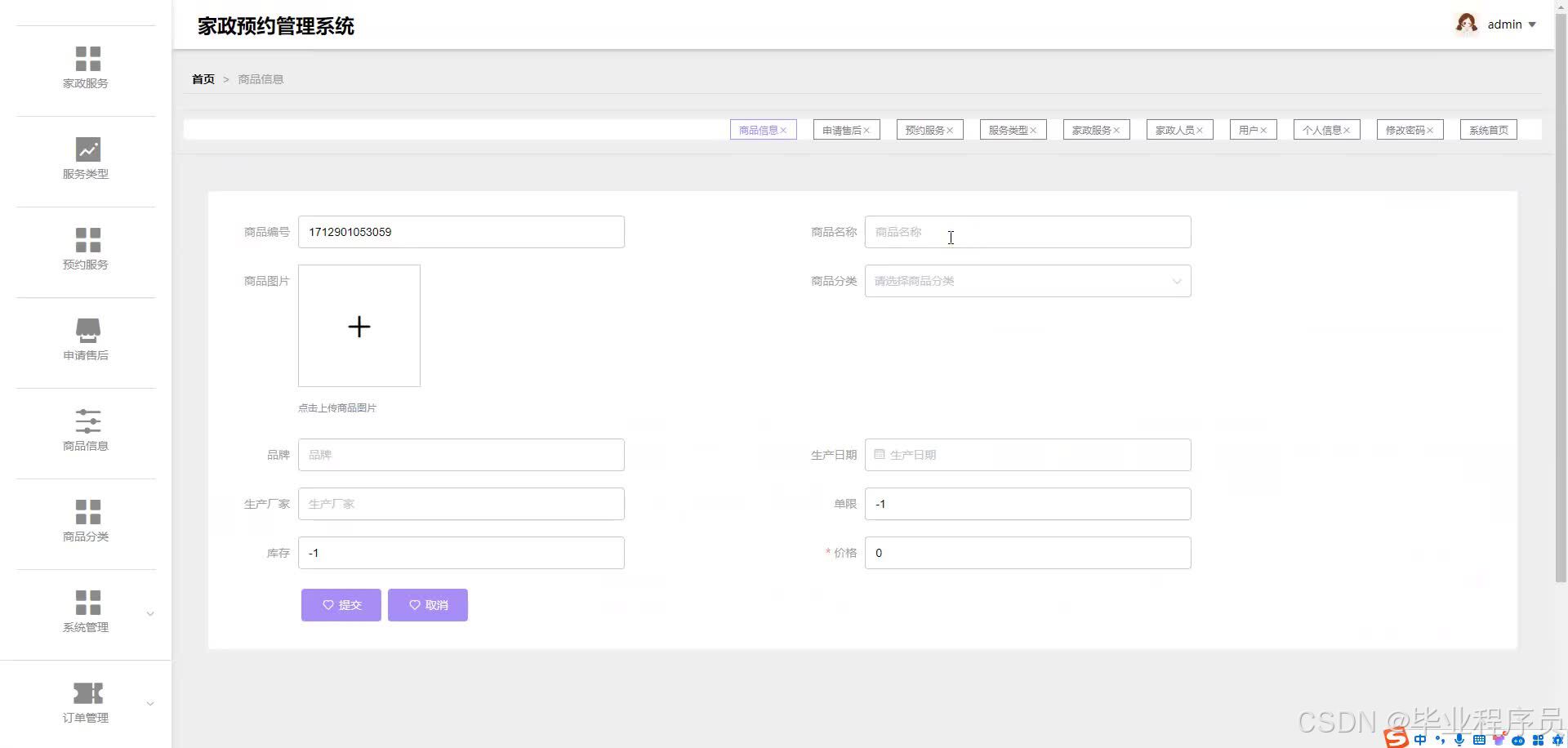The image size is (1568, 748).
Task: Close the 家政服务 tab
Action: (x=1116, y=131)
